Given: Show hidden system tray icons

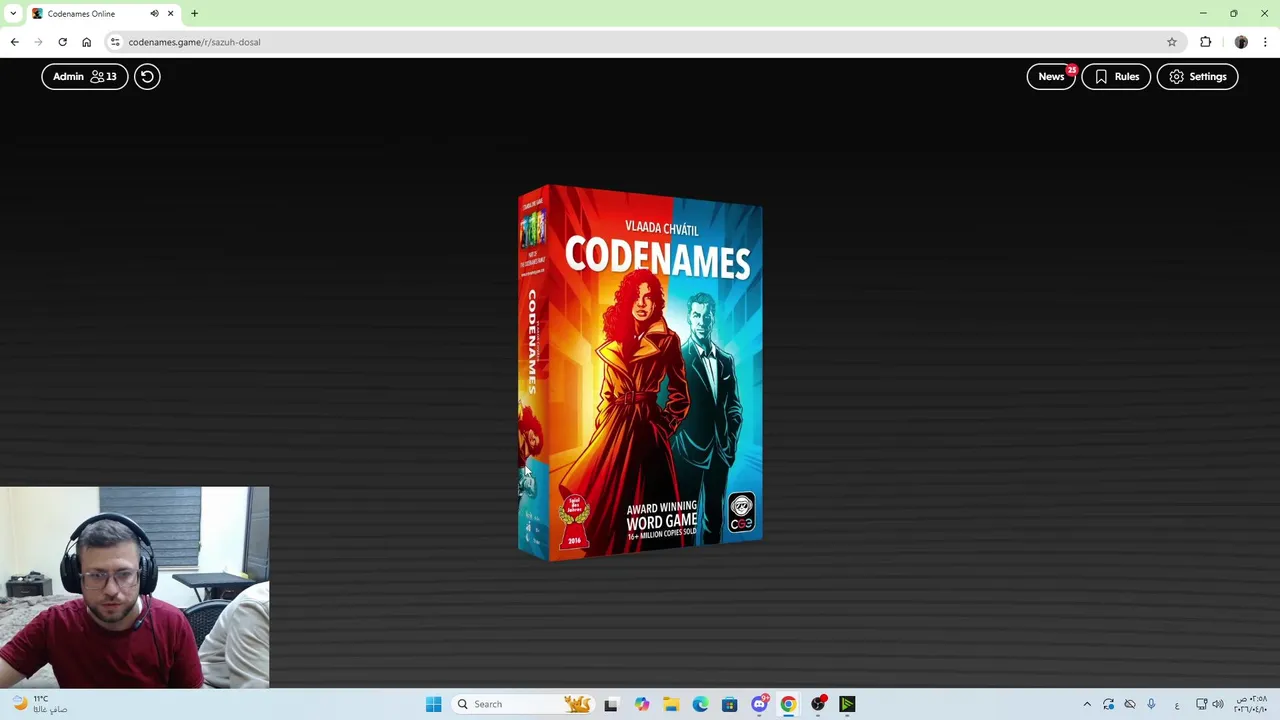Looking at the screenshot, I should coord(1087,704).
